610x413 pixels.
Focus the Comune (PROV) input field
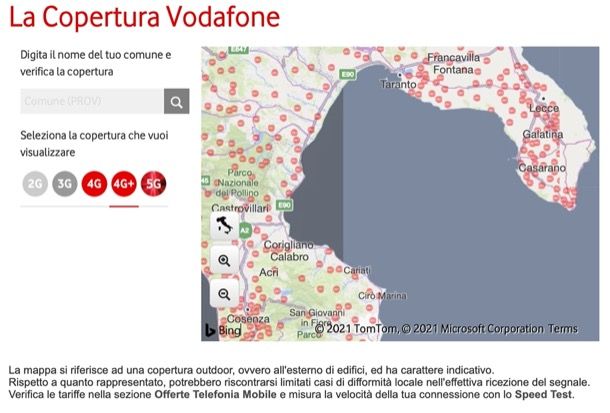click(x=92, y=102)
